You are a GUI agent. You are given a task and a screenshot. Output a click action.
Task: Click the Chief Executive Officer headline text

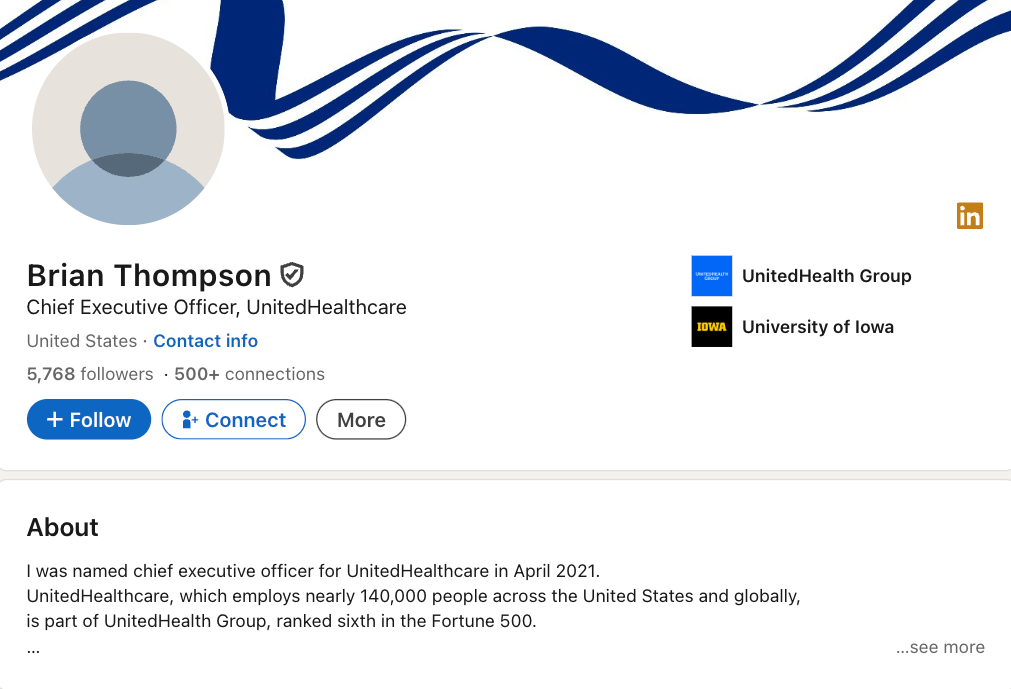pyautogui.click(x=217, y=307)
